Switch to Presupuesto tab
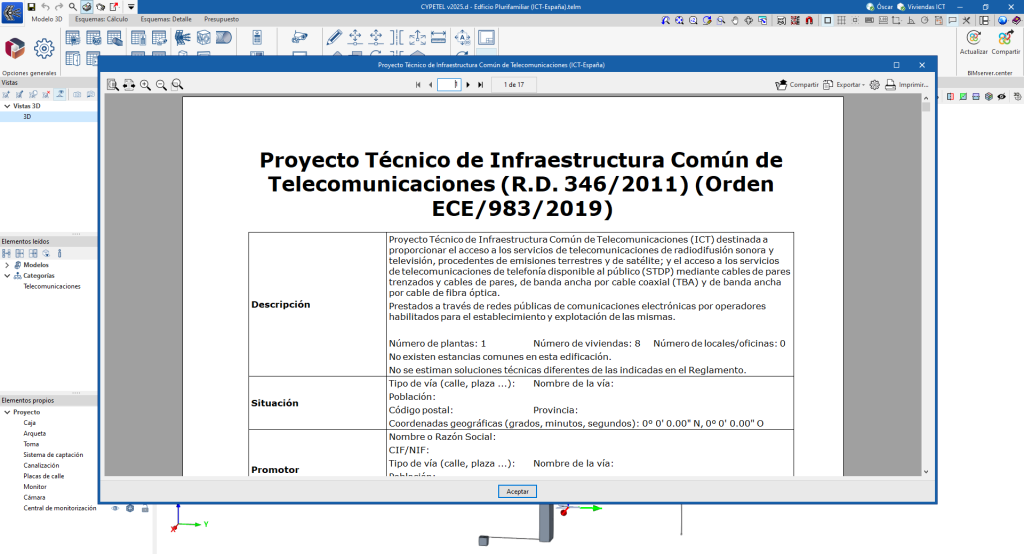The width and height of the screenshot is (1024, 554). tap(221, 20)
